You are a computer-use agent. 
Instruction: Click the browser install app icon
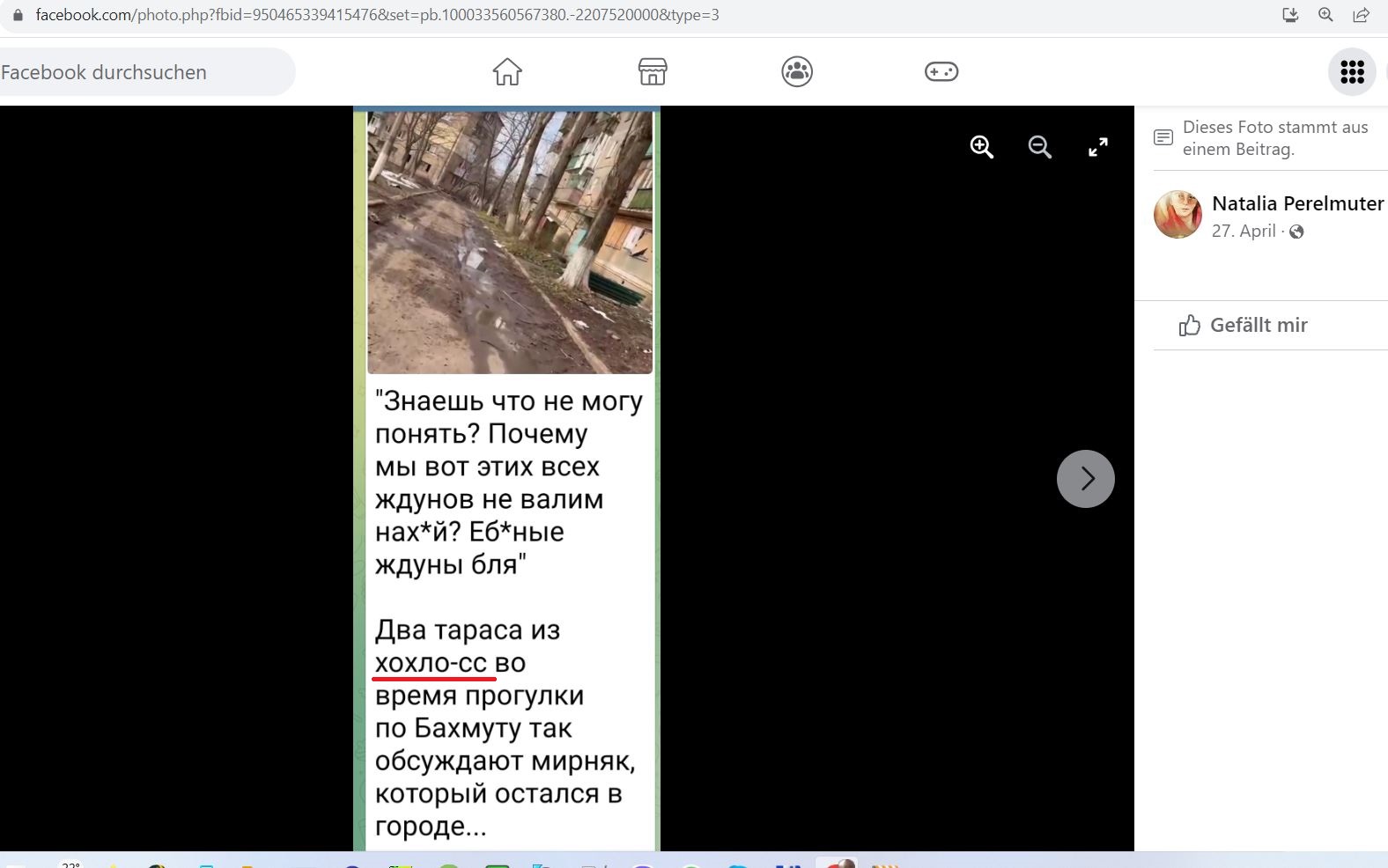[1290, 15]
